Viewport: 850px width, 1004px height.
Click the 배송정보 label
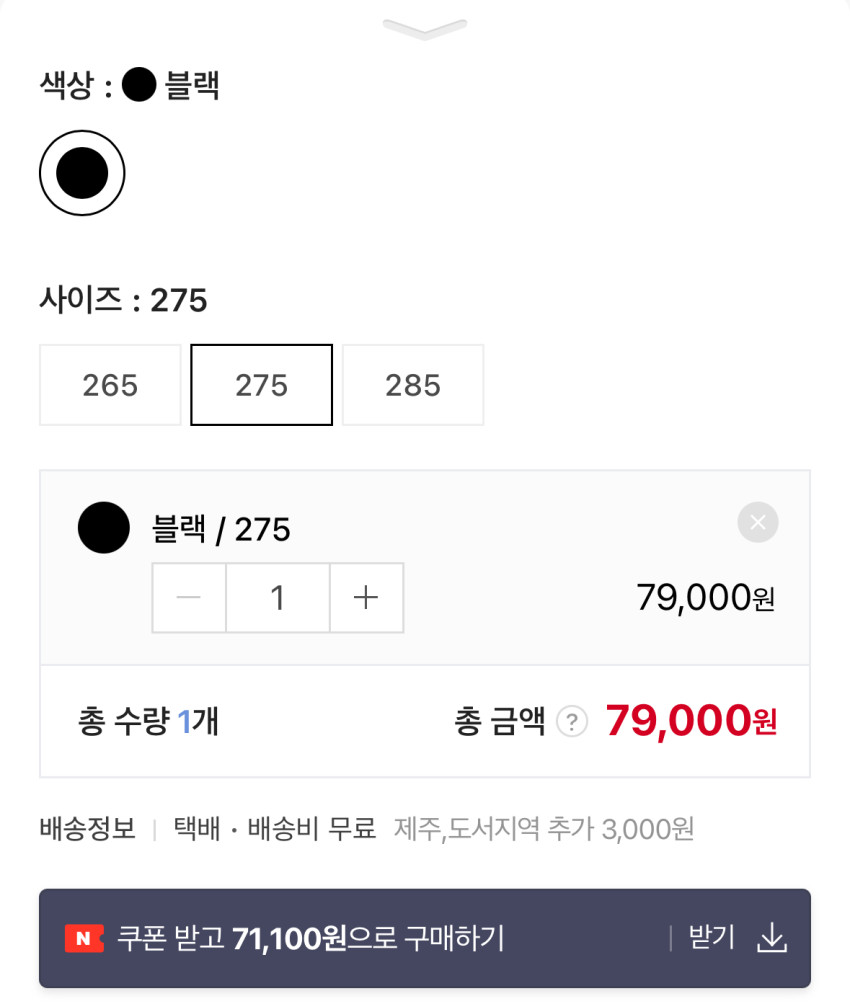[x=88, y=829]
